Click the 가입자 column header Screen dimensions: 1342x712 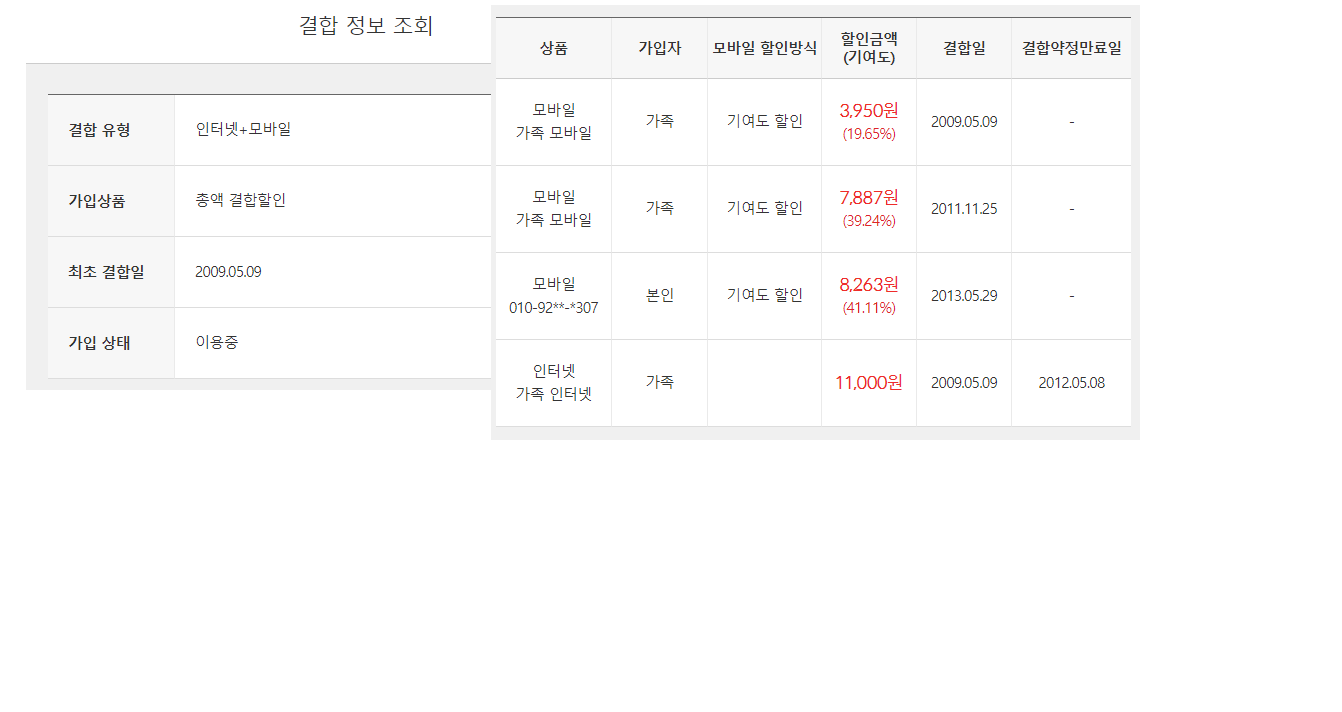(x=659, y=48)
